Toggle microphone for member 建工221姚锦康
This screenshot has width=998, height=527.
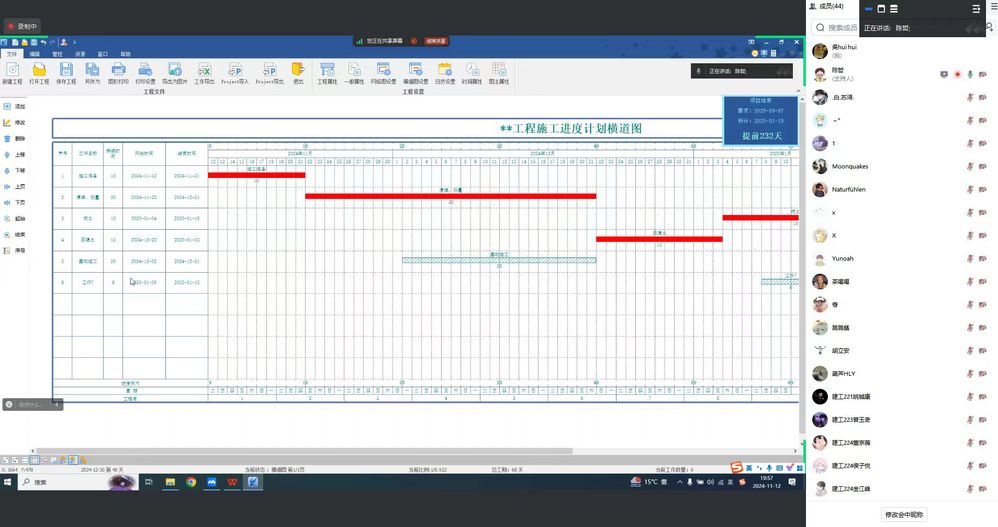(970, 397)
